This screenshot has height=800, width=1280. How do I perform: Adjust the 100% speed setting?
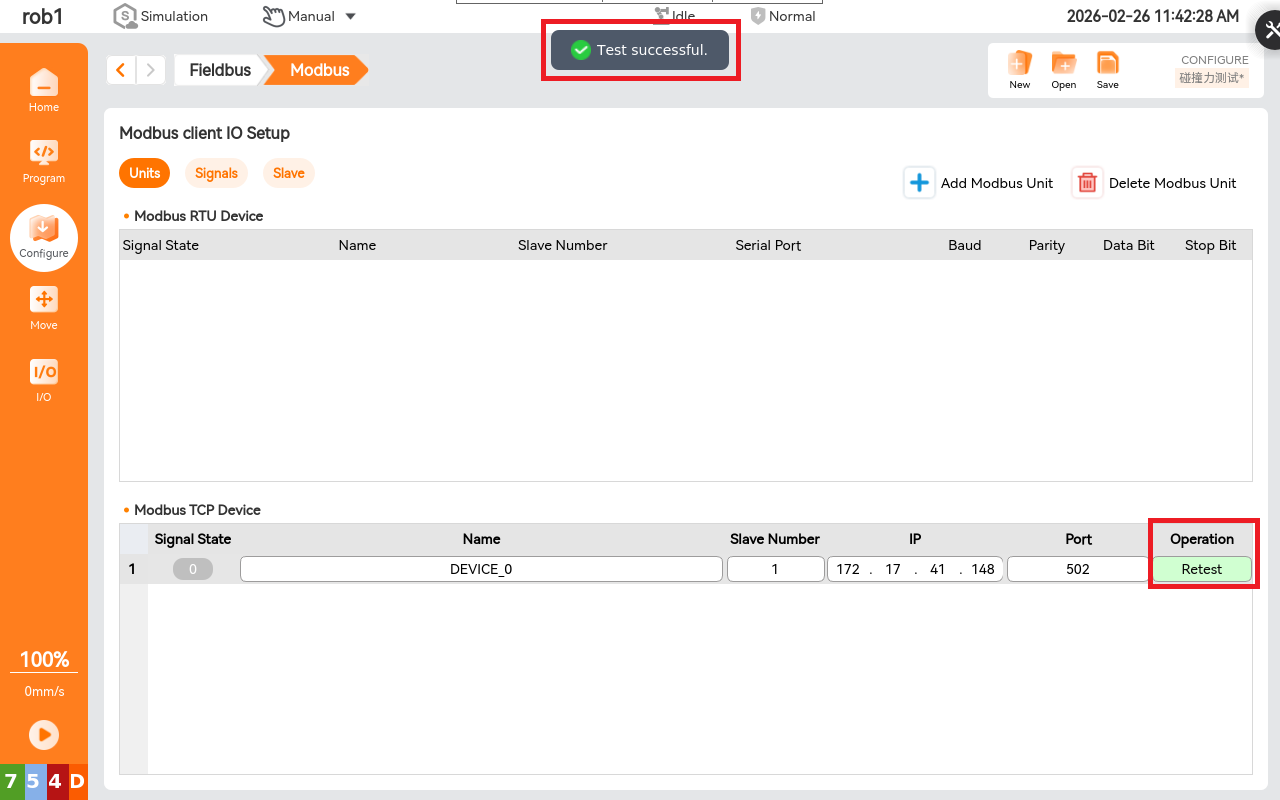tap(44, 660)
